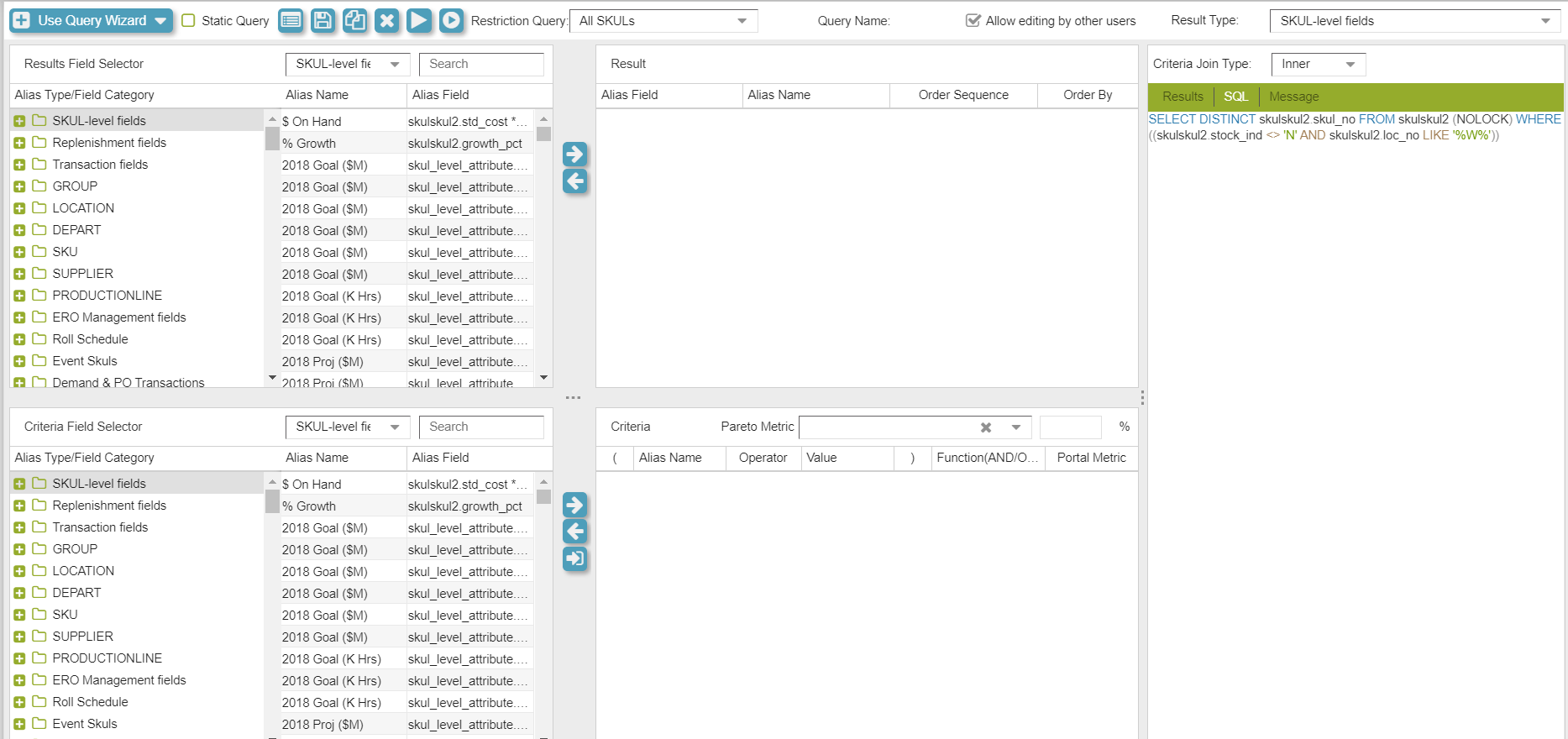Open the Message tab
1568x739 pixels.
point(1293,97)
